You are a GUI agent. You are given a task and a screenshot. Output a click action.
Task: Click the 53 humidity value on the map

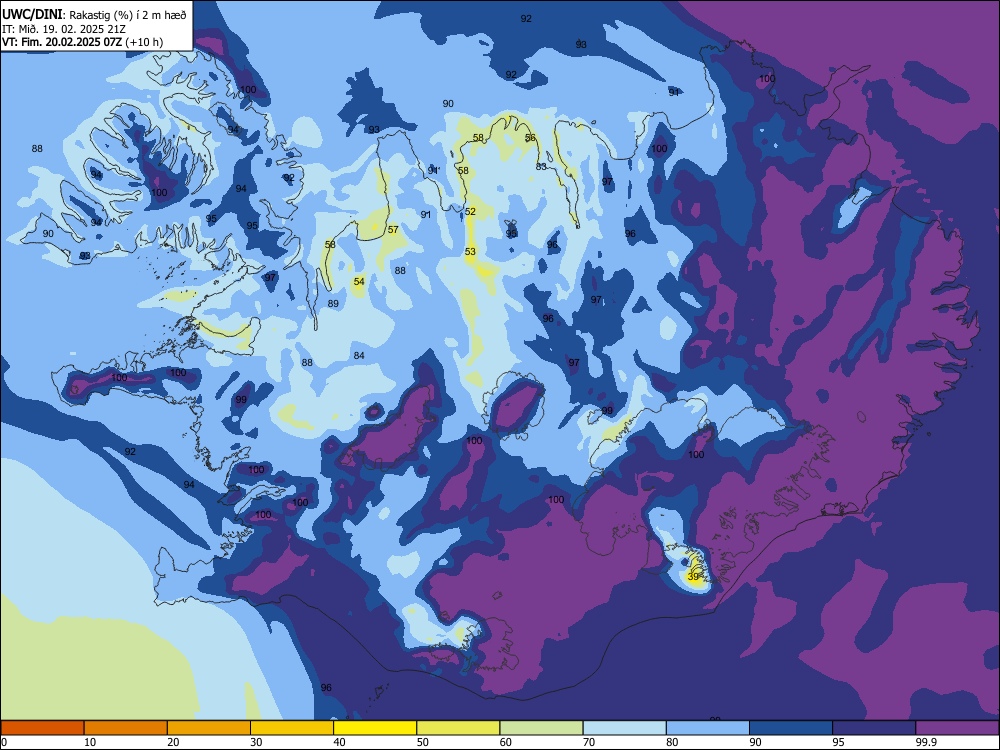coord(470,252)
